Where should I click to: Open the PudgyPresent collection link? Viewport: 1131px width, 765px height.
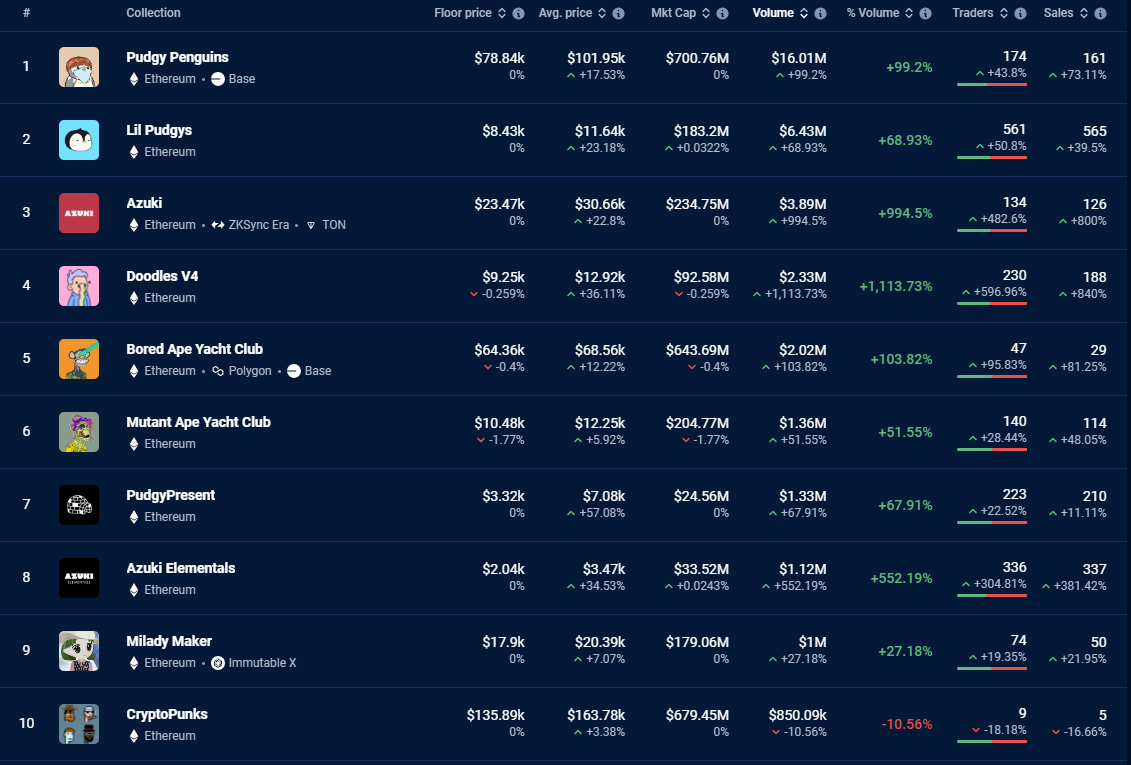coord(171,495)
